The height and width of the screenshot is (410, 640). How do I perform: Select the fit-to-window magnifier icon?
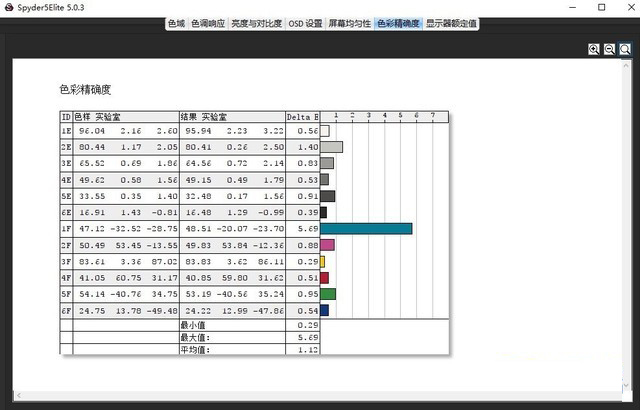(x=625, y=49)
